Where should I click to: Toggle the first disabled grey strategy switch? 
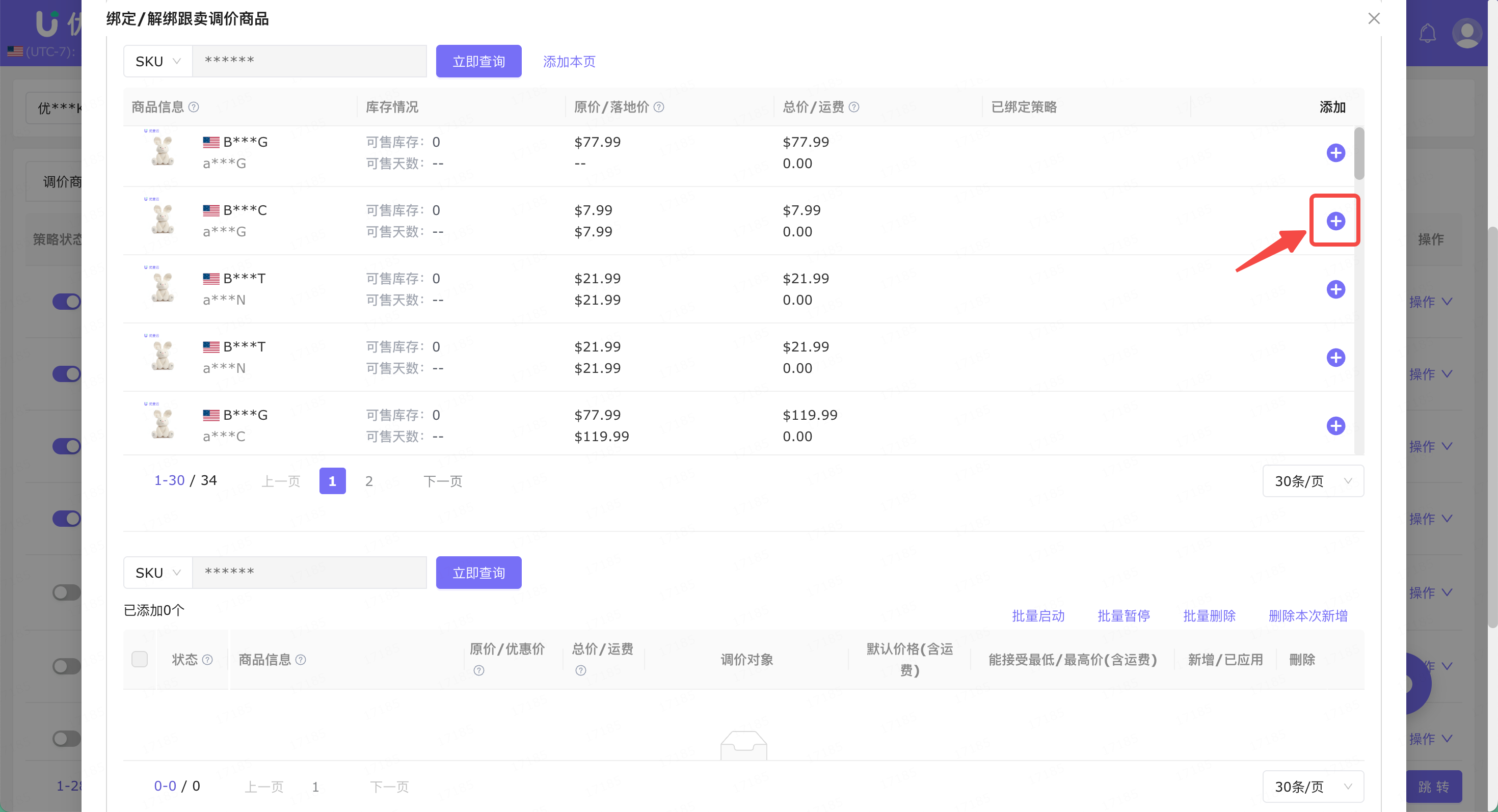click(x=67, y=592)
